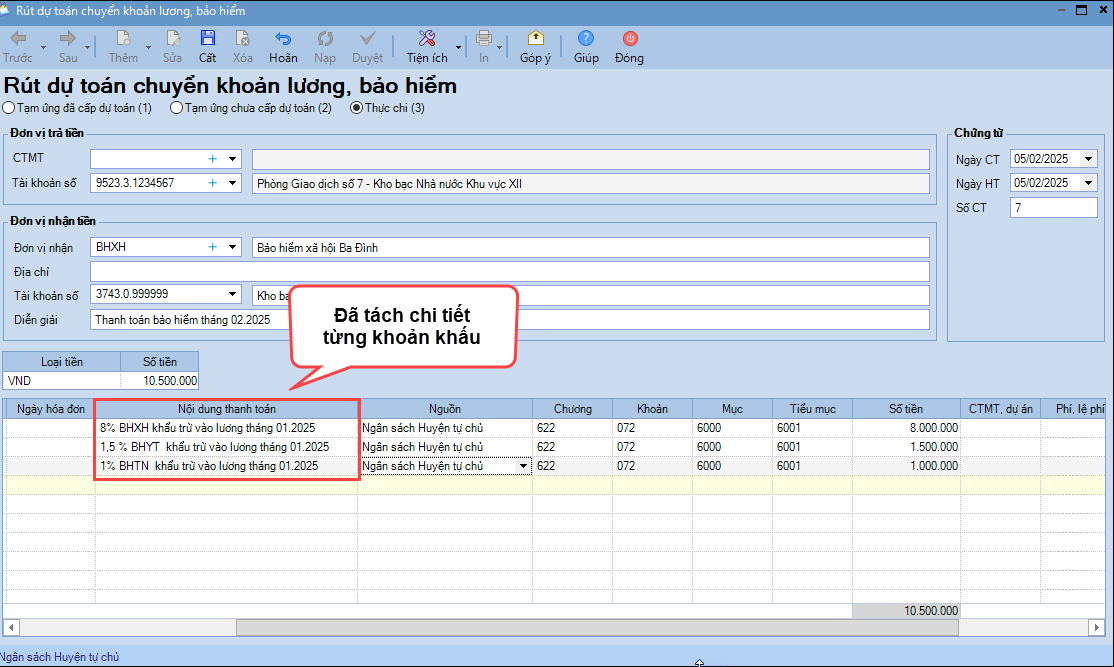Expand the Trước button dropdown arrow
1114x667 pixels.
[43, 48]
